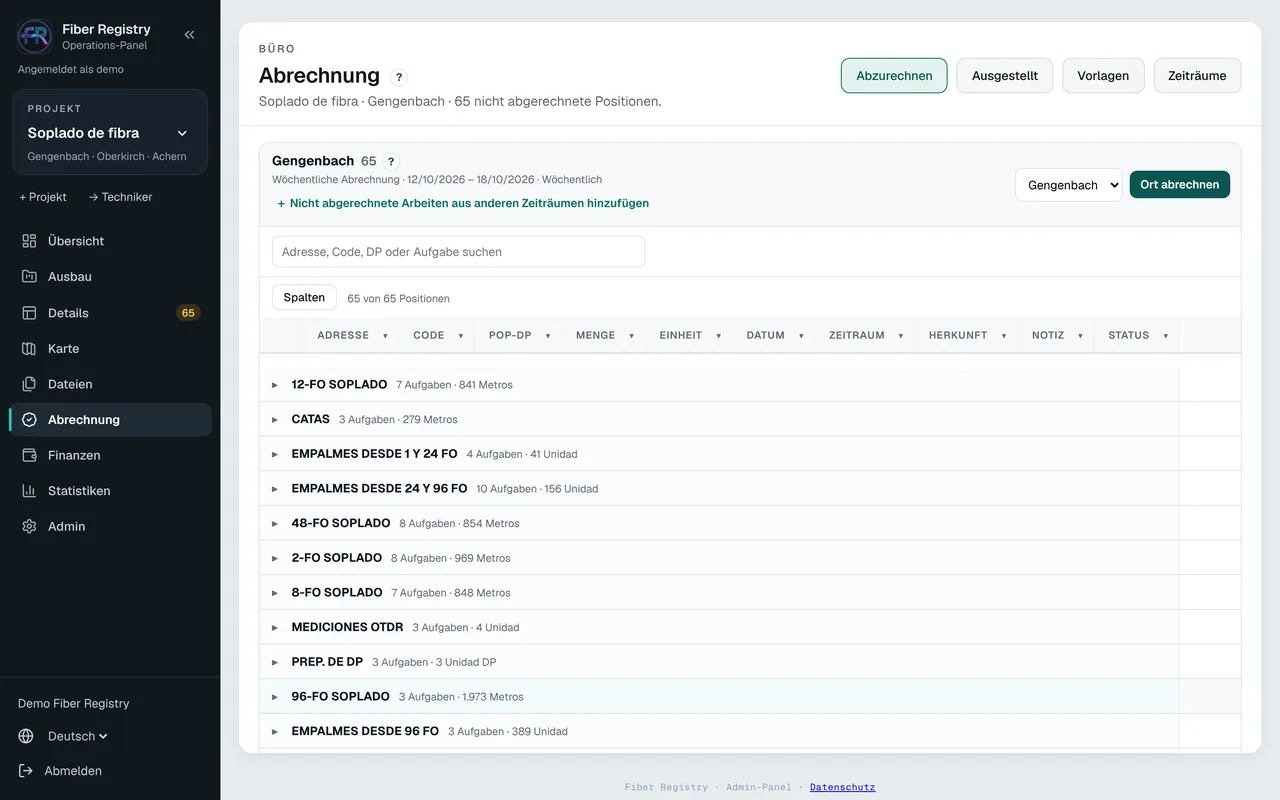Click the Techniker link in sidebar

coord(121,197)
